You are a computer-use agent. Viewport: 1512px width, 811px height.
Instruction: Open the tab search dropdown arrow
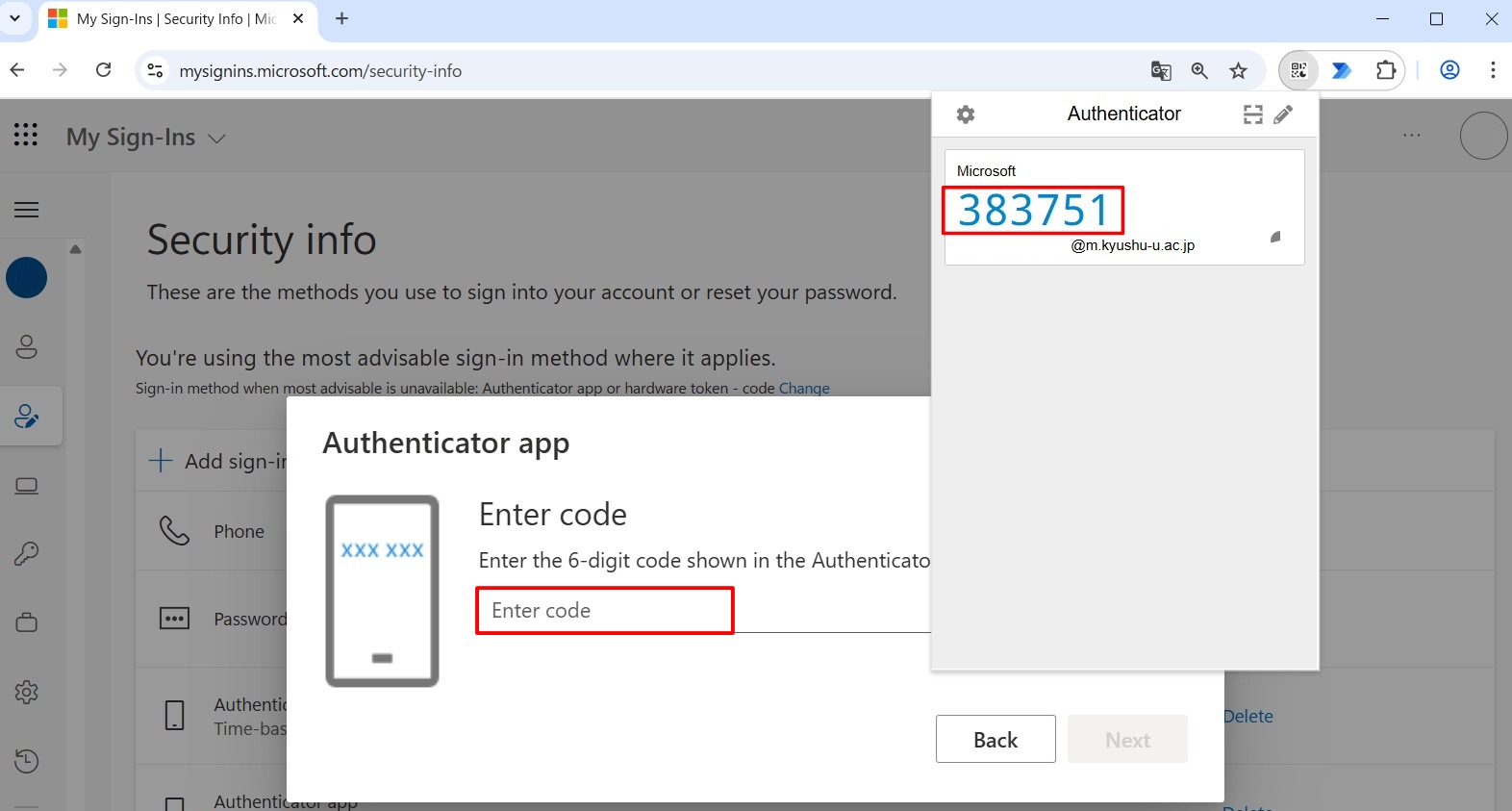click(x=14, y=18)
